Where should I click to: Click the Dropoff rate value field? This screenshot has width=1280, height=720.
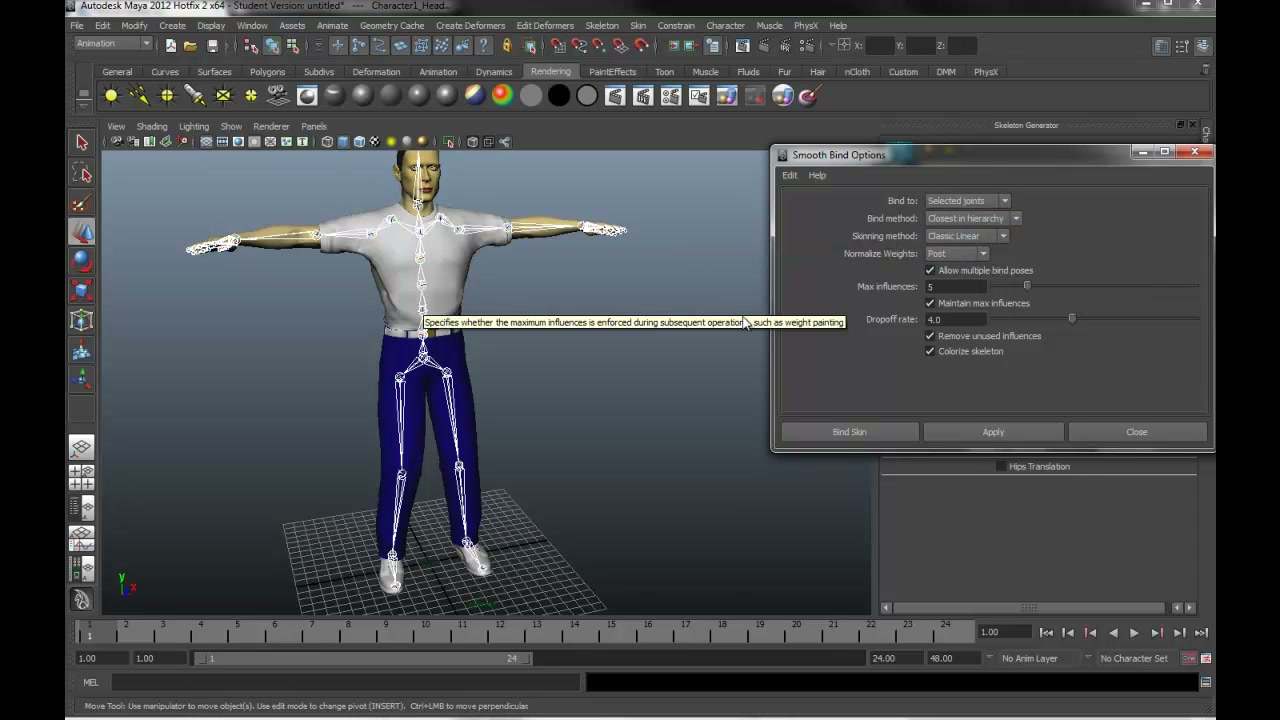pyautogui.click(x=955, y=320)
